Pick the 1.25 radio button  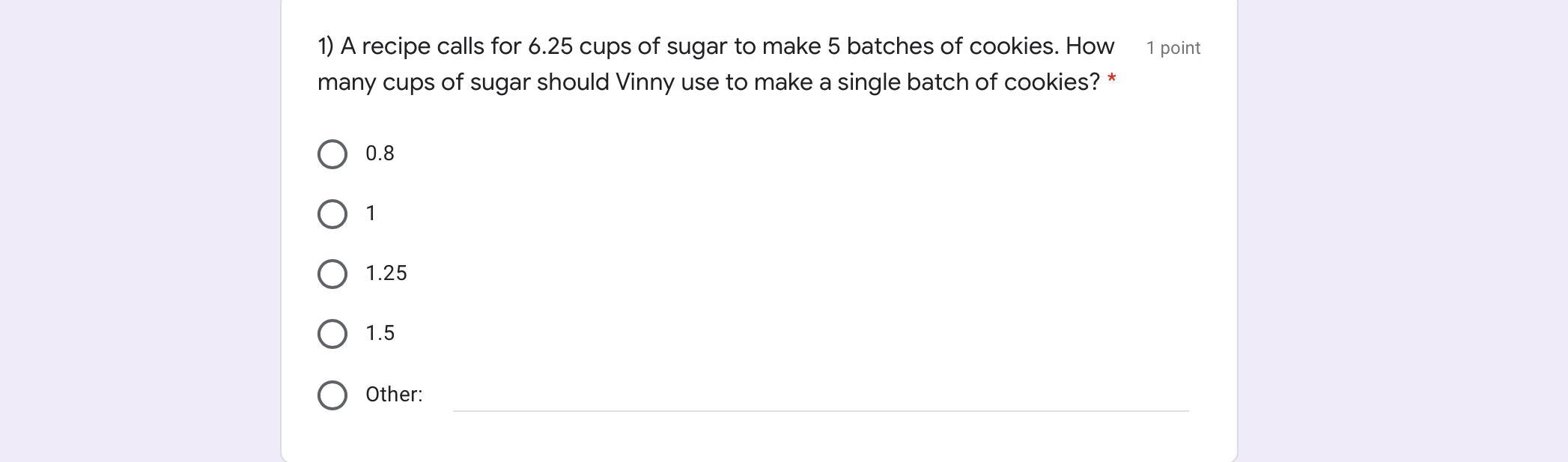[332, 274]
